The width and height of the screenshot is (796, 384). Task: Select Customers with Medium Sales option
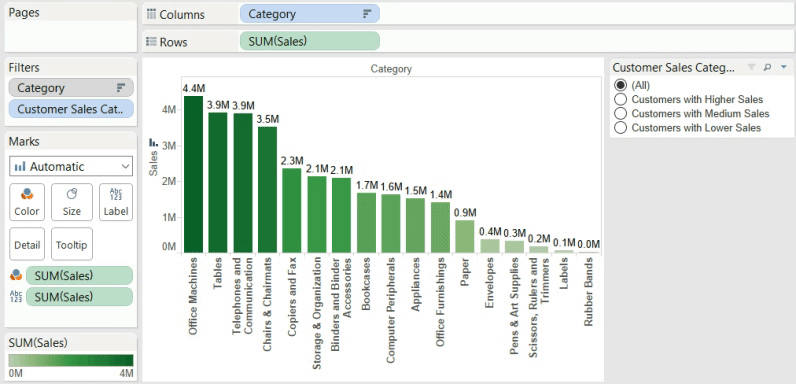620,113
